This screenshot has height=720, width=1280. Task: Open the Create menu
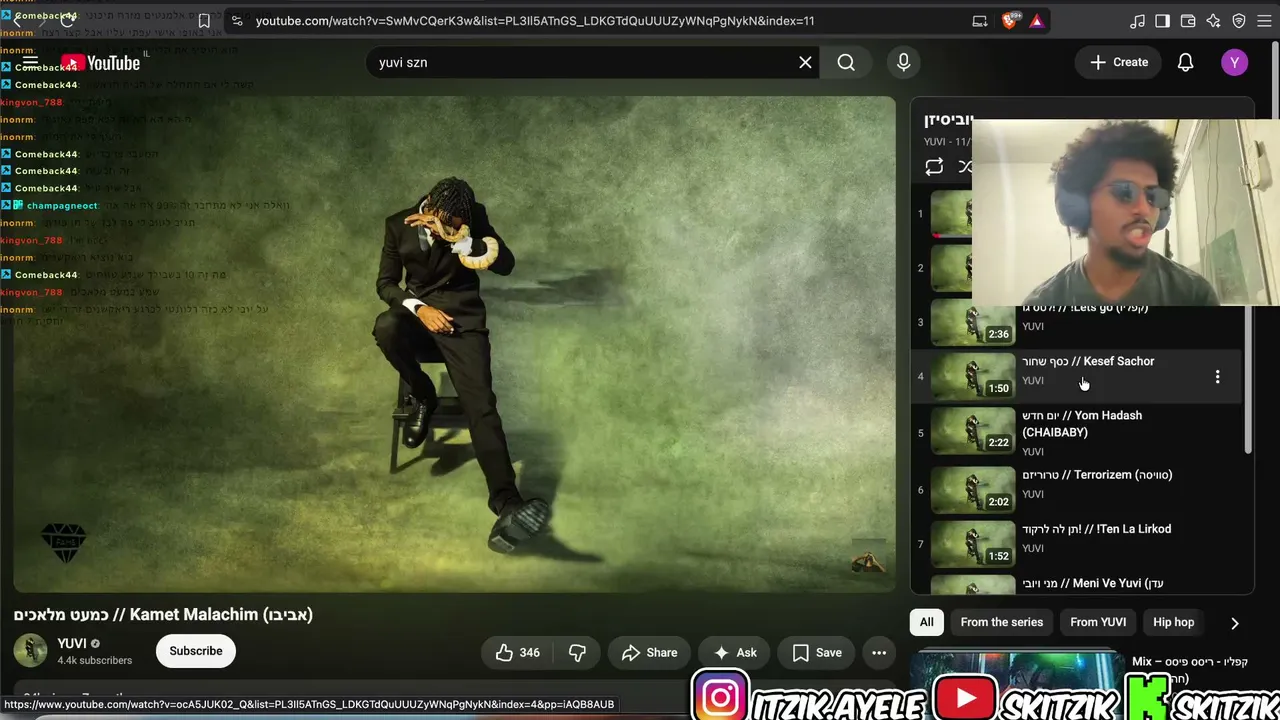[1119, 62]
